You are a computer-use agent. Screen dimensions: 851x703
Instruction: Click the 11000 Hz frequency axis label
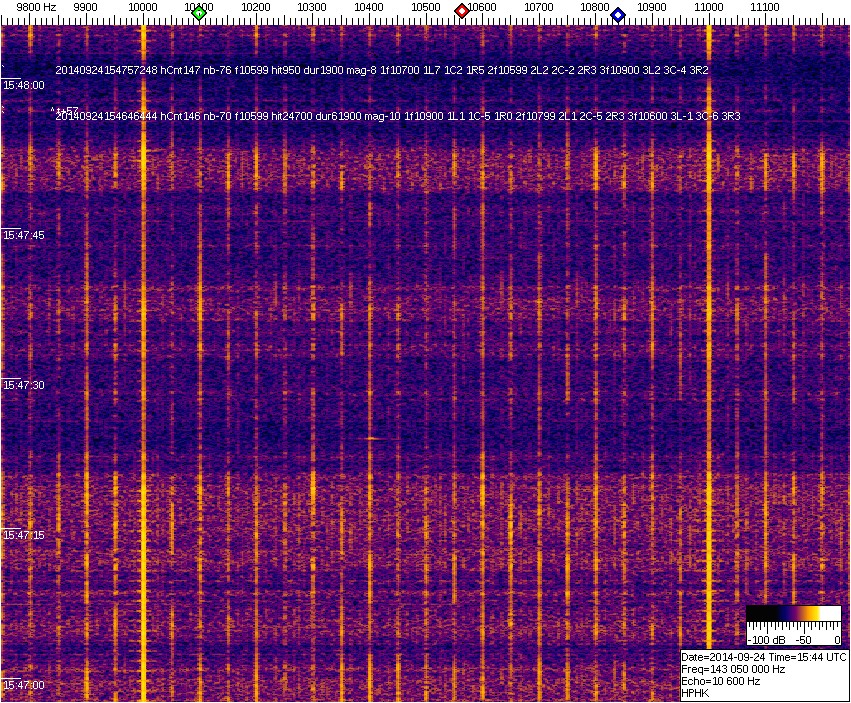[709, 7]
